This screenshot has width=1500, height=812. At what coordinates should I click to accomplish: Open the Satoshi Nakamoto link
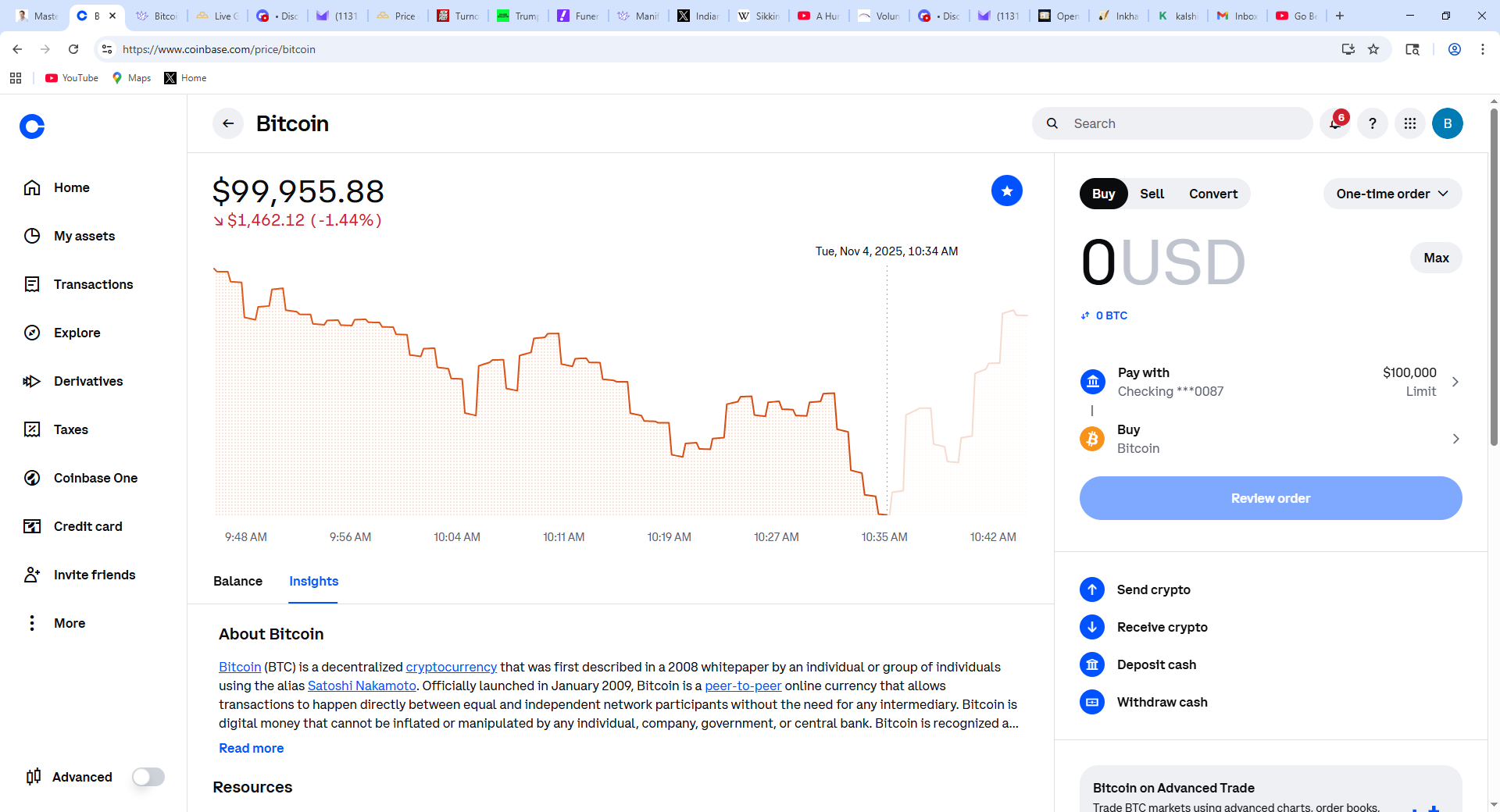pyautogui.click(x=362, y=686)
